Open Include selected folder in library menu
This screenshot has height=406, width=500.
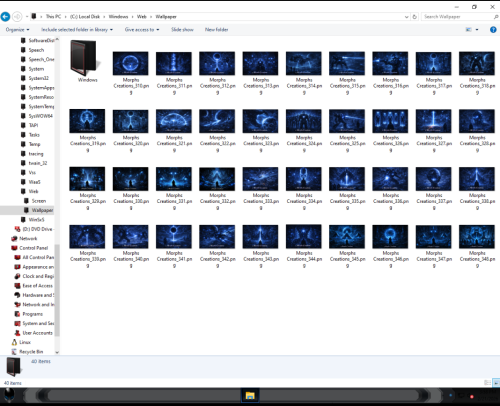click(x=77, y=30)
